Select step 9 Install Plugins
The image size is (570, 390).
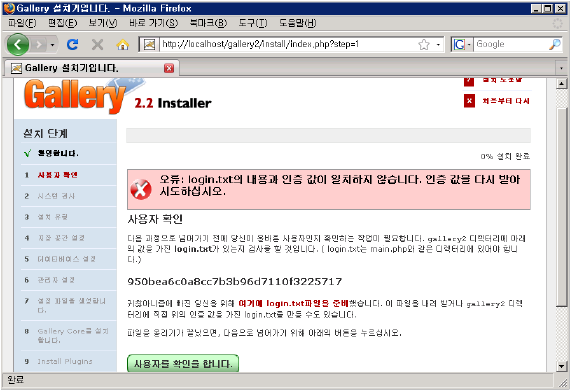65,362
